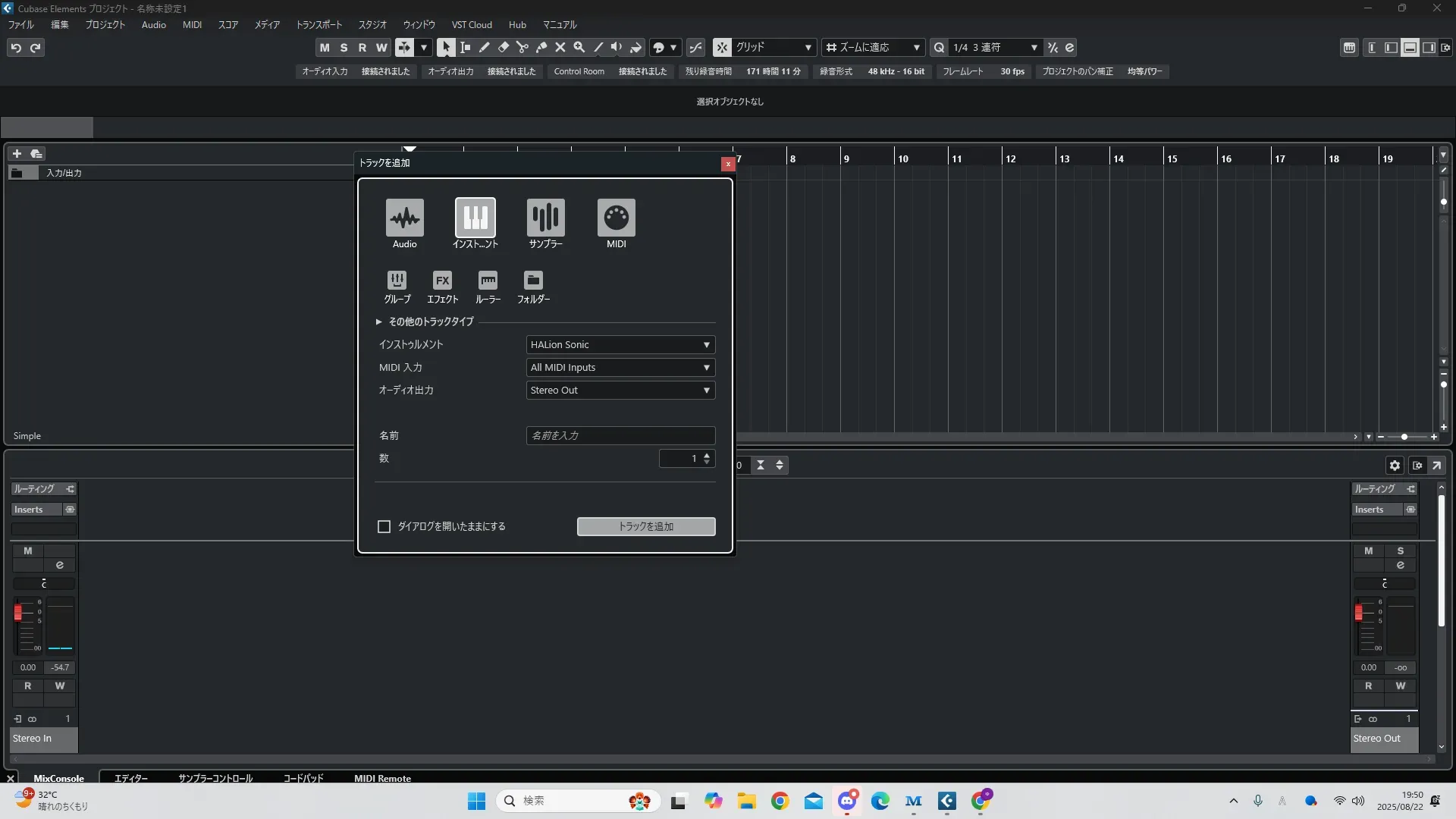This screenshot has height=819, width=1456.
Task: Select the MIDI track type icon
Action: [x=616, y=218]
